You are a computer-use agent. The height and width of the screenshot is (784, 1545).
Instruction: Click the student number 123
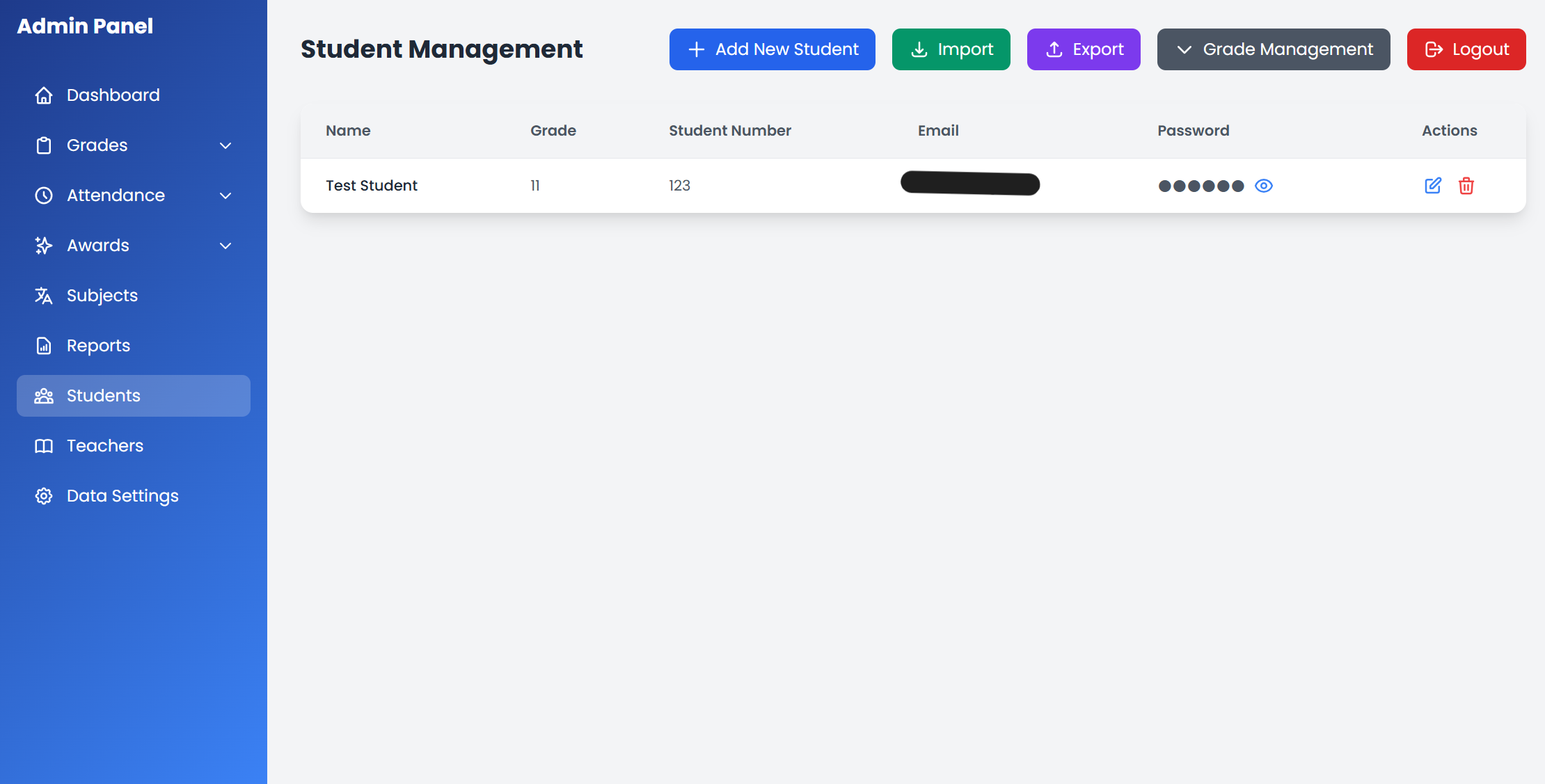680,186
